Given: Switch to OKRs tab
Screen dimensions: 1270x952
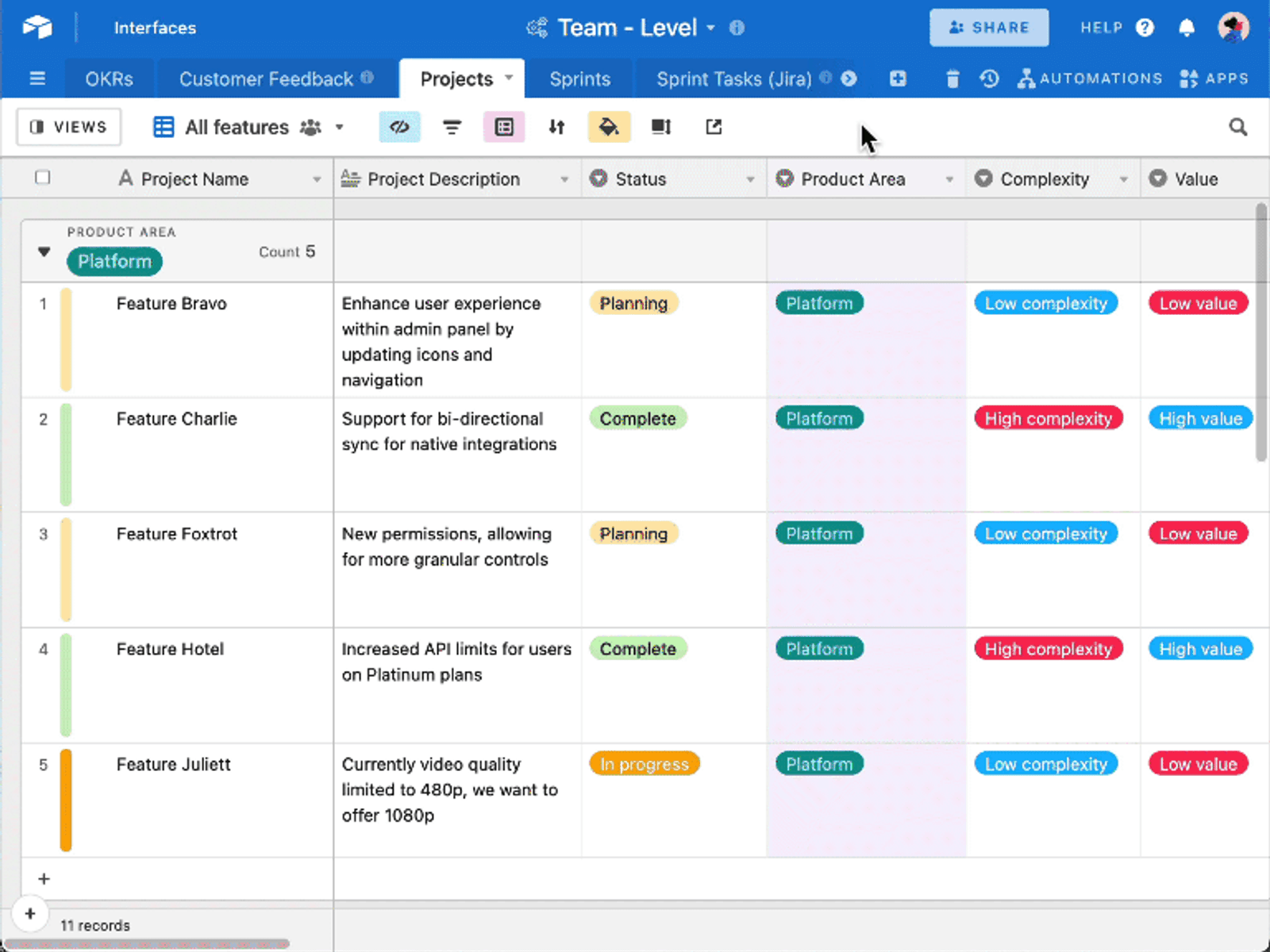Looking at the screenshot, I should point(110,79).
